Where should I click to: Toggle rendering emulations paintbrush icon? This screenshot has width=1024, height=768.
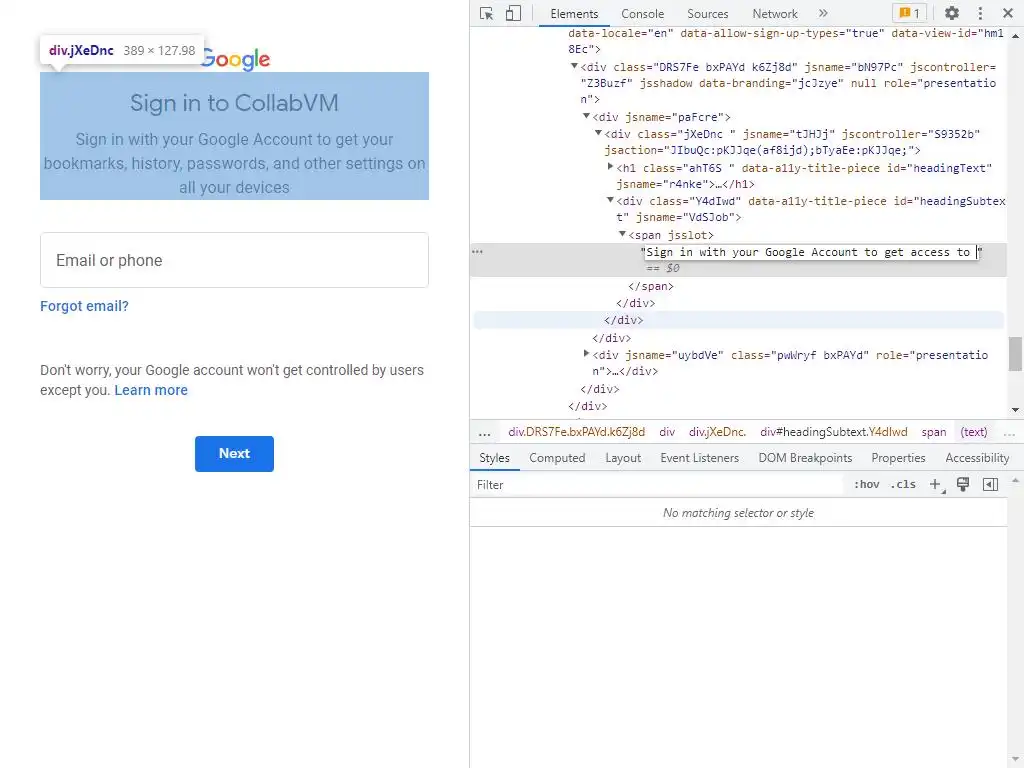click(x=963, y=485)
